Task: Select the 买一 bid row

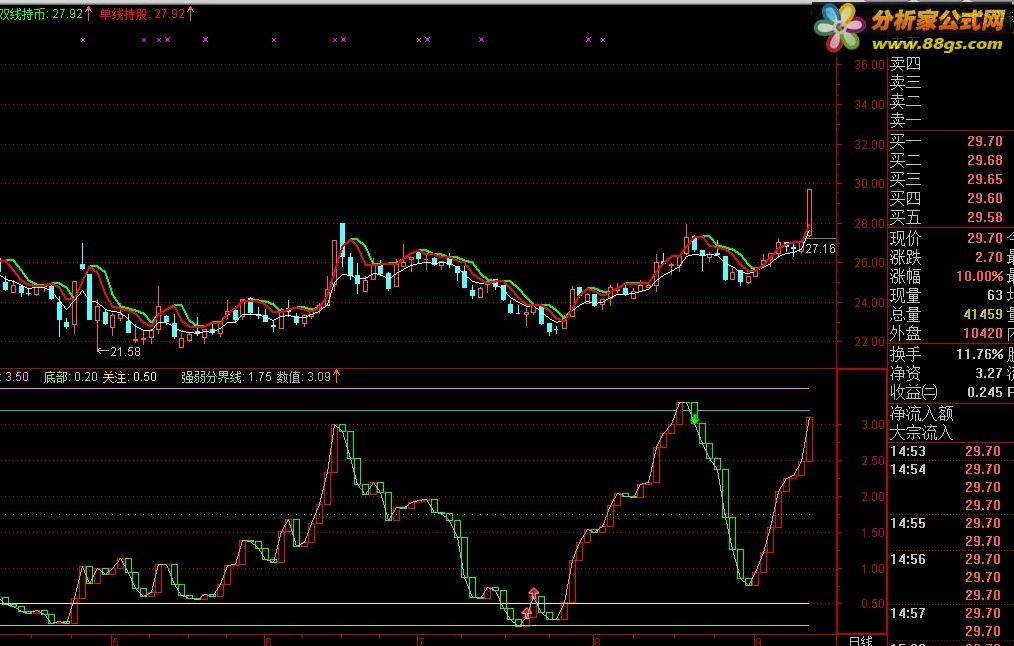Action: 951,141
